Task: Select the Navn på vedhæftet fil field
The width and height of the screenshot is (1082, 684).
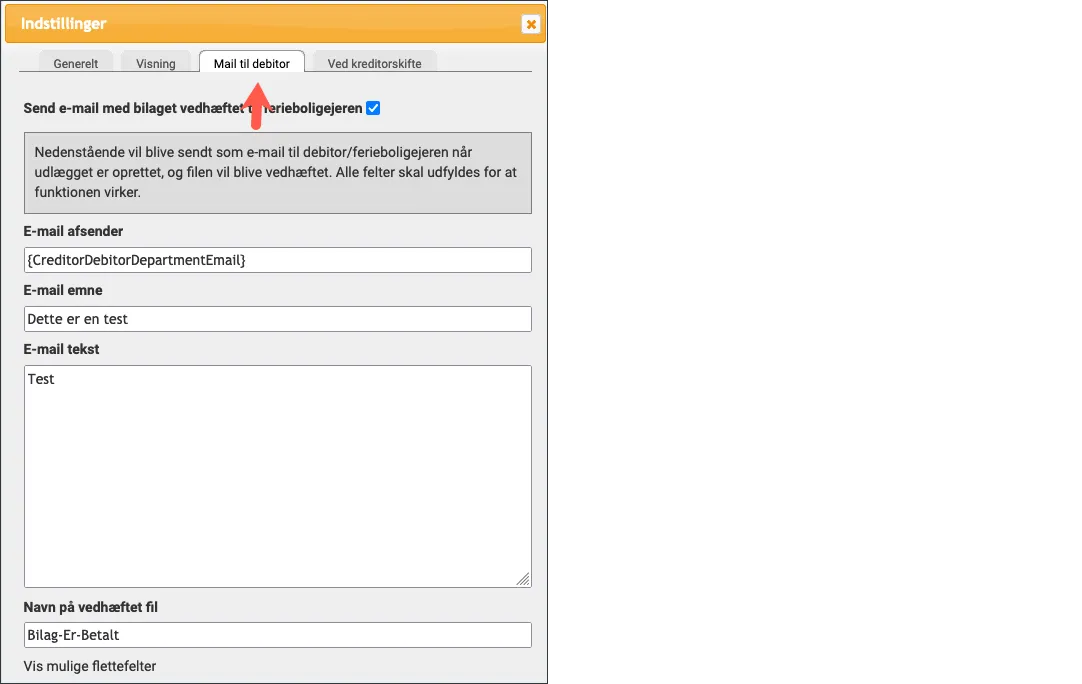Action: coord(277,635)
